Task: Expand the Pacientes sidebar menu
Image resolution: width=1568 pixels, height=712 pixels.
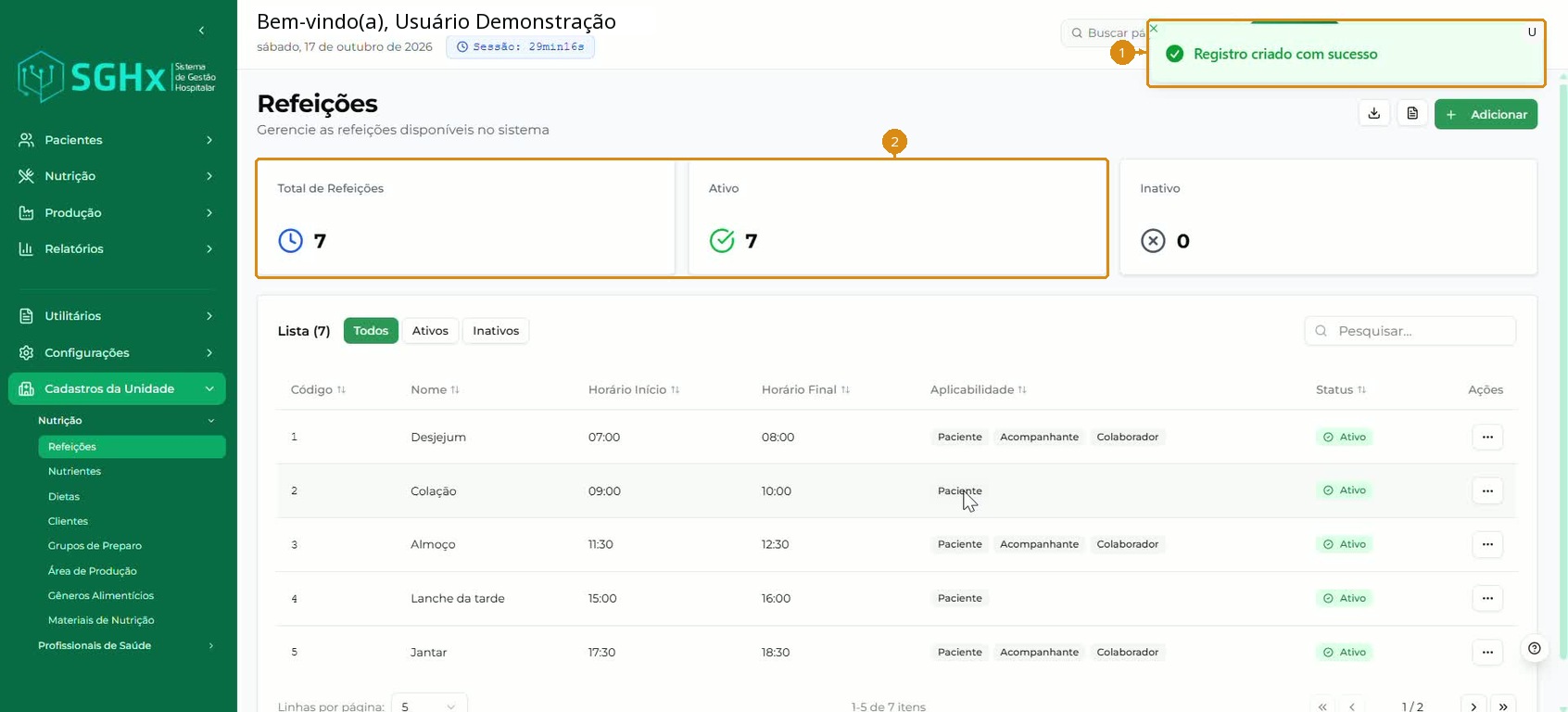Action: point(117,140)
